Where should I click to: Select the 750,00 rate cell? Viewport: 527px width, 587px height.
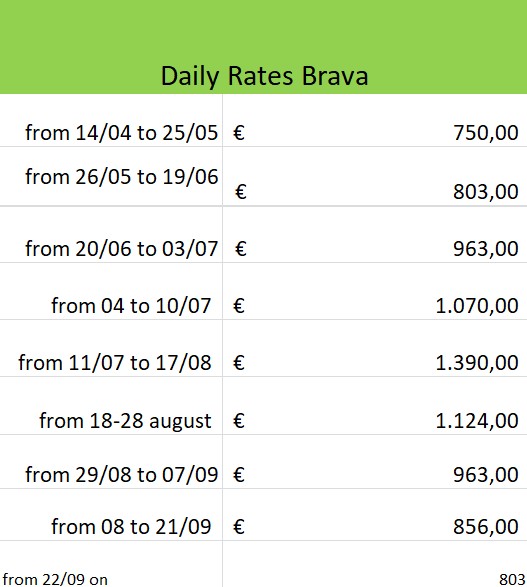pos(375,121)
